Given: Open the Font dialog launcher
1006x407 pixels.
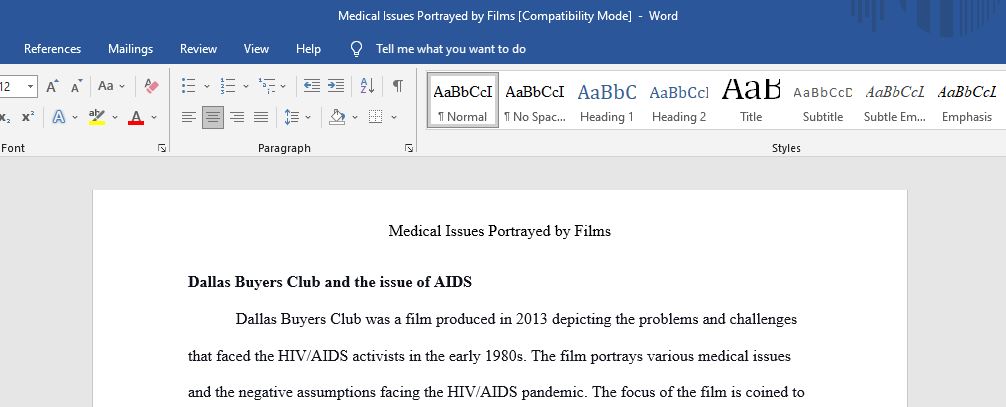Looking at the screenshot, I should click(x=162, y=148).
